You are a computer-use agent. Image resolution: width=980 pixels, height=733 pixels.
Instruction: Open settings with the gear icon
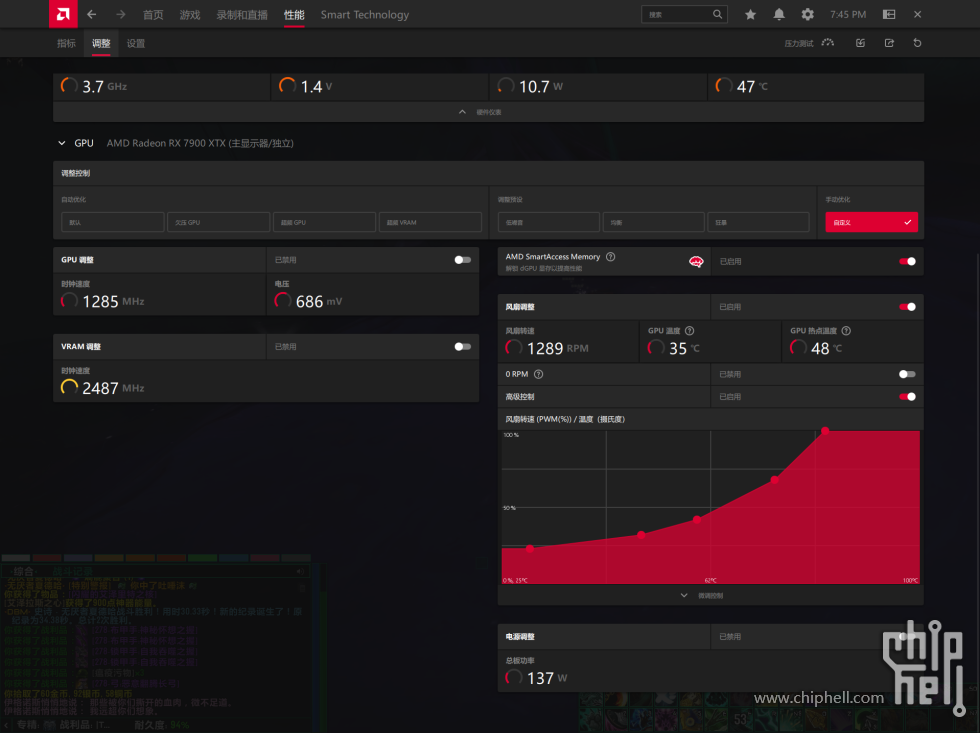[808, 14]
